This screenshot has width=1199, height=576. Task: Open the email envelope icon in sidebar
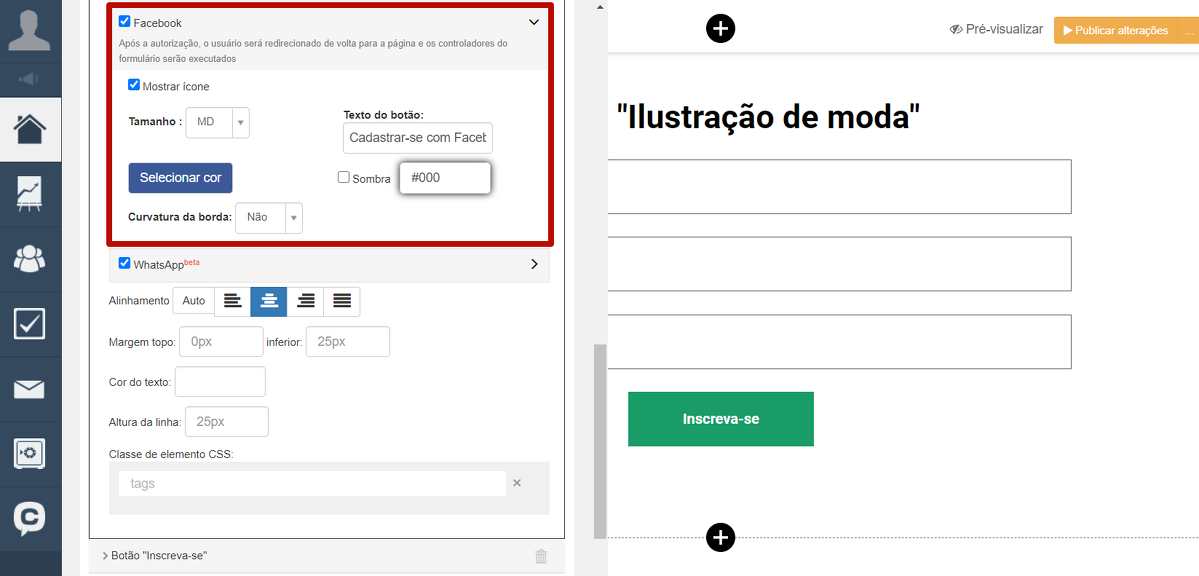(30, 389)
